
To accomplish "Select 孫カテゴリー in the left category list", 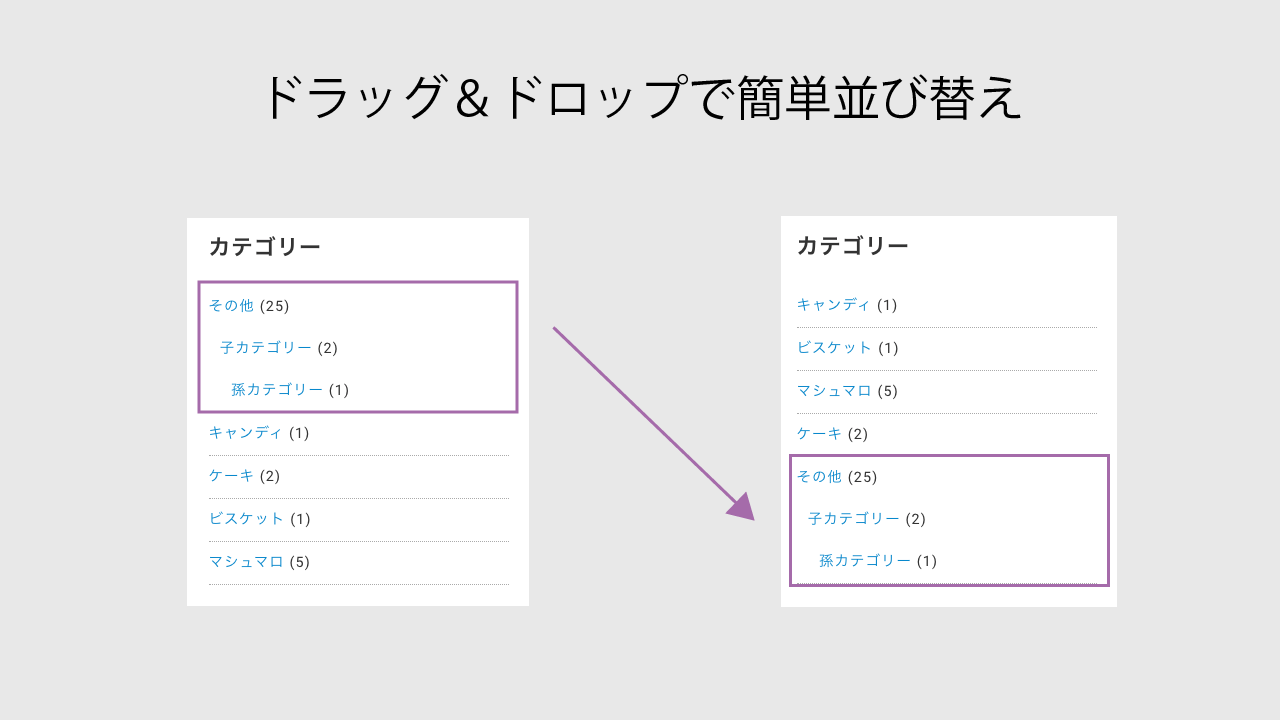I will tap(277, 390).
